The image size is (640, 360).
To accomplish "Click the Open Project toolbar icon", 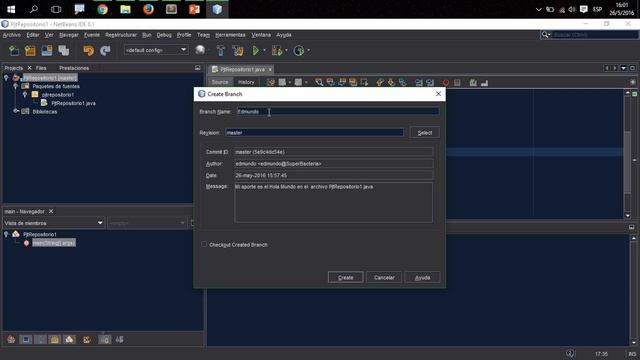I will point(47,51).
